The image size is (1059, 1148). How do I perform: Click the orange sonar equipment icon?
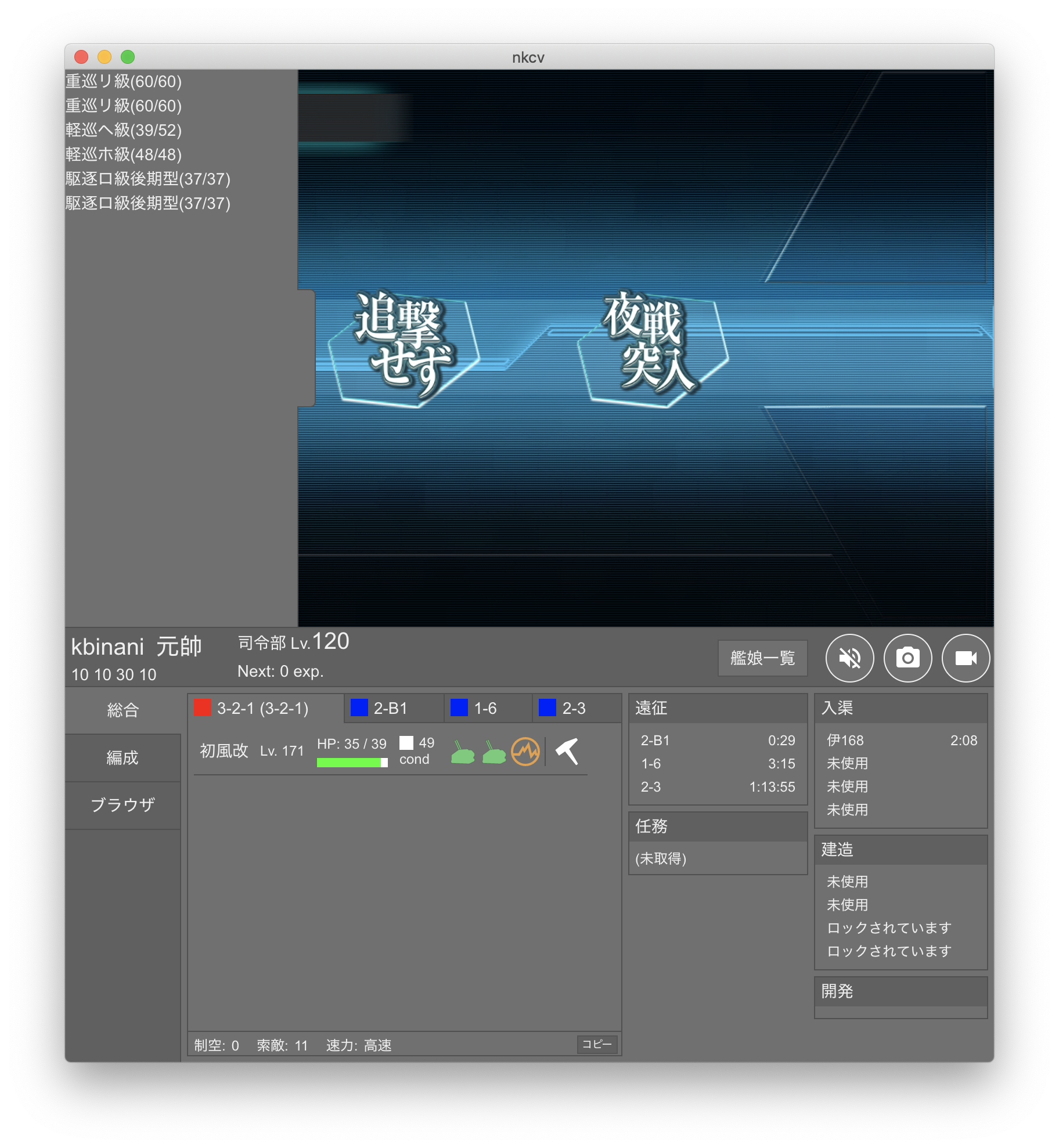click(x=525, y=752)
